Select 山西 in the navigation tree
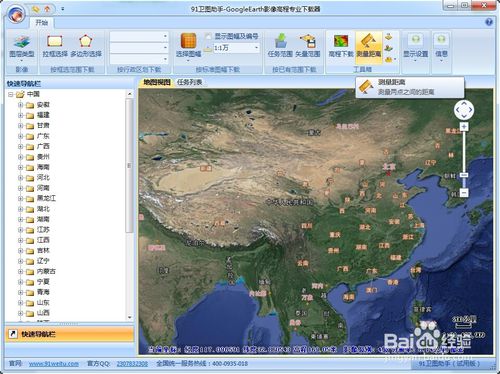The width and height of the screenshot is (500, 374). 43,313
